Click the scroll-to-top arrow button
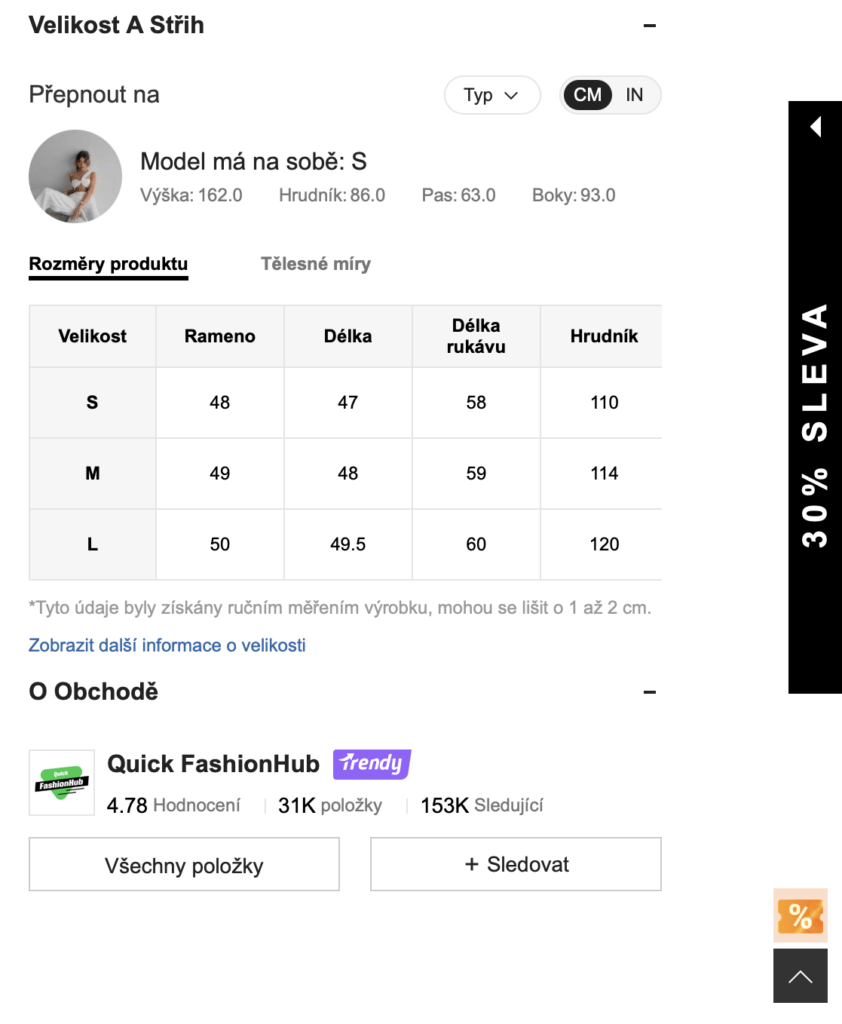 pos(800,976)
